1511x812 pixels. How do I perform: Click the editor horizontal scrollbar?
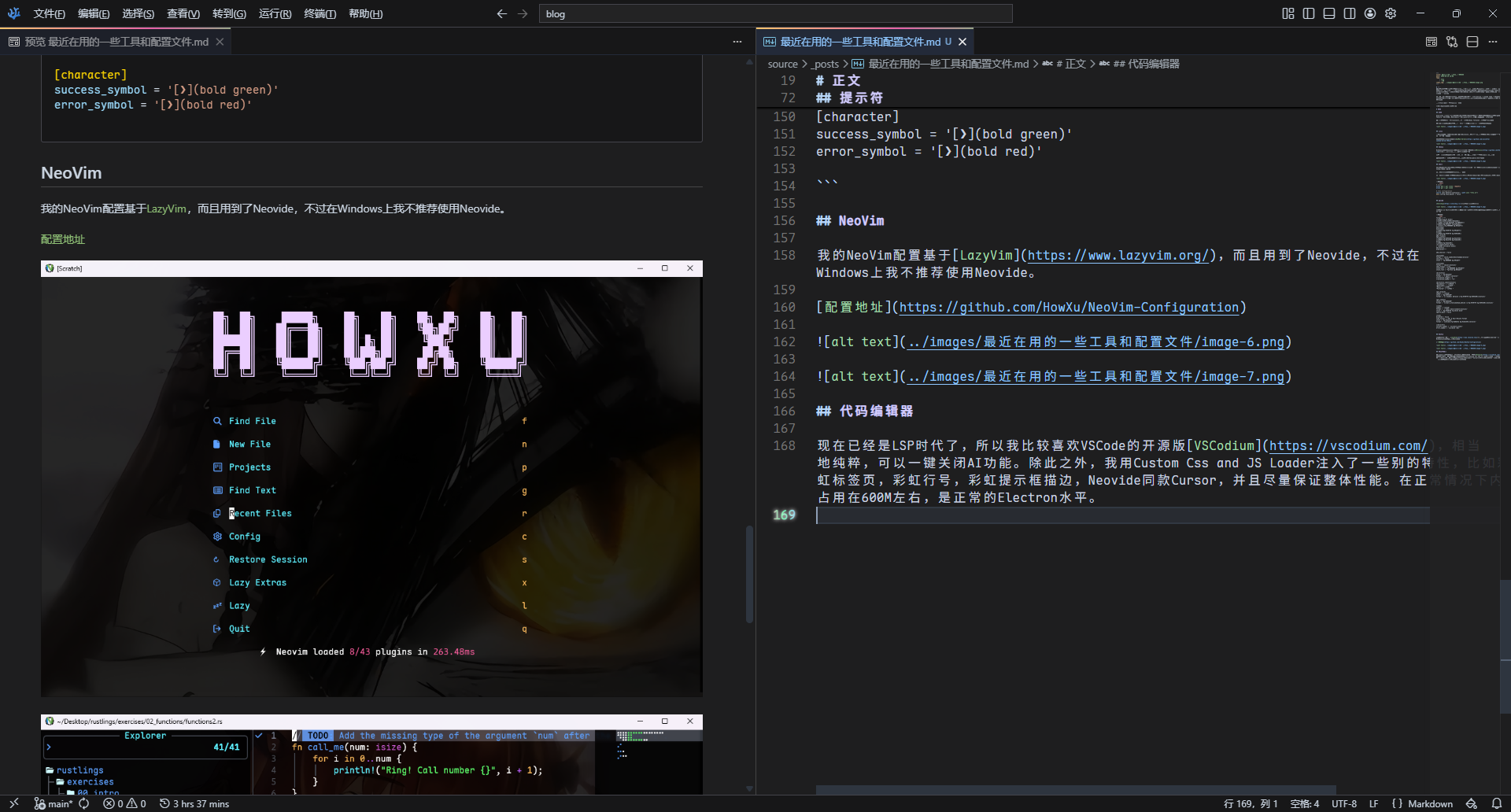pyautogui.click(x=1076, y=789)
